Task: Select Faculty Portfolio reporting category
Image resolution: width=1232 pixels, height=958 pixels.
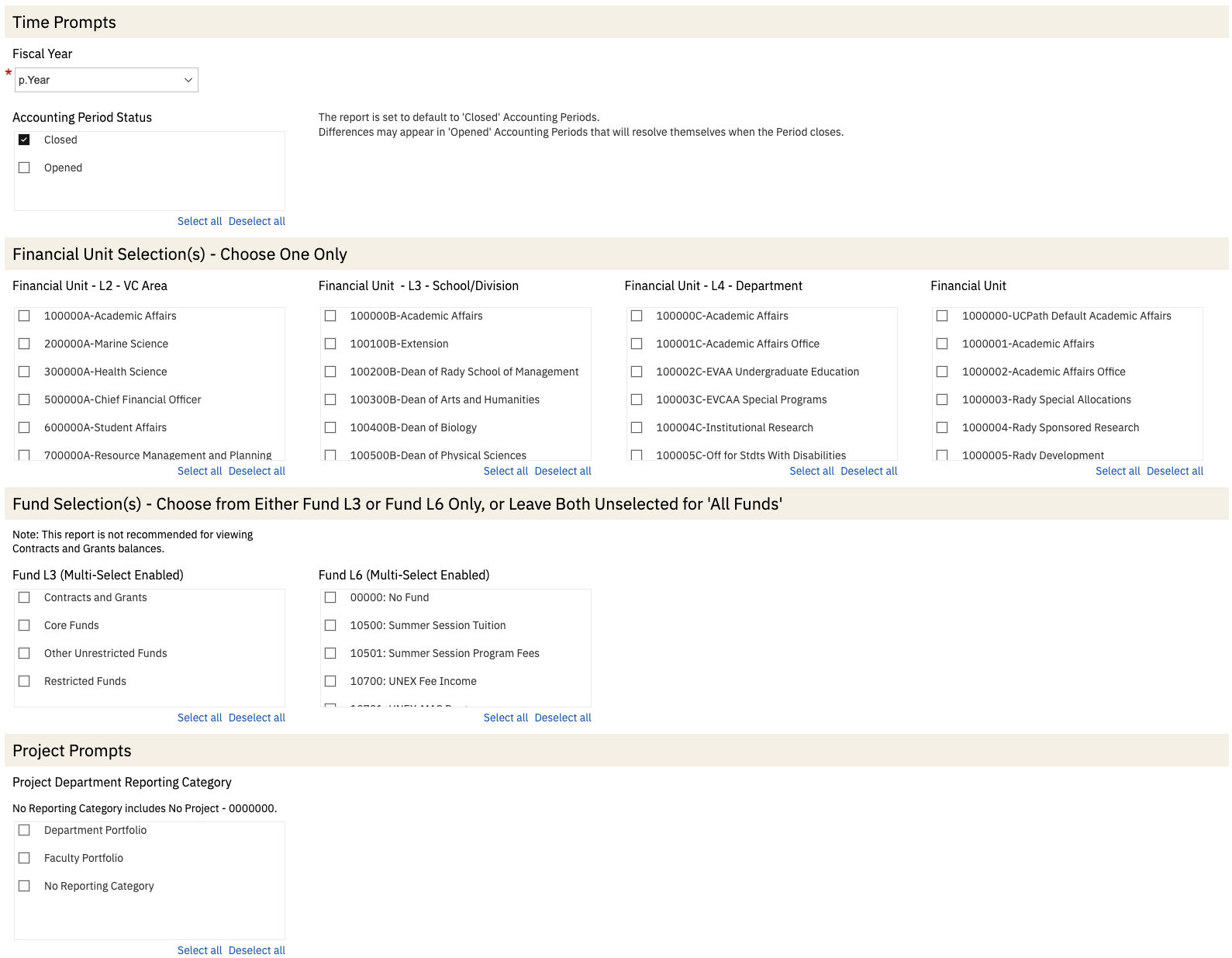Action: coord(24,858)
